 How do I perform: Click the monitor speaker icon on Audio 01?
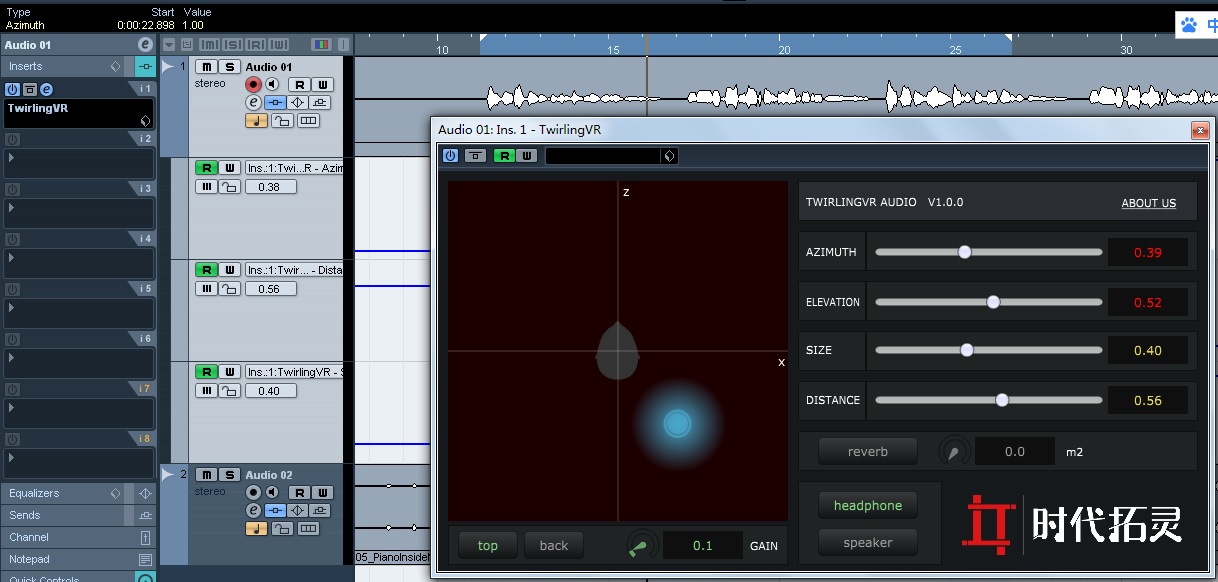pyautogui.click(x=270, y=85)
